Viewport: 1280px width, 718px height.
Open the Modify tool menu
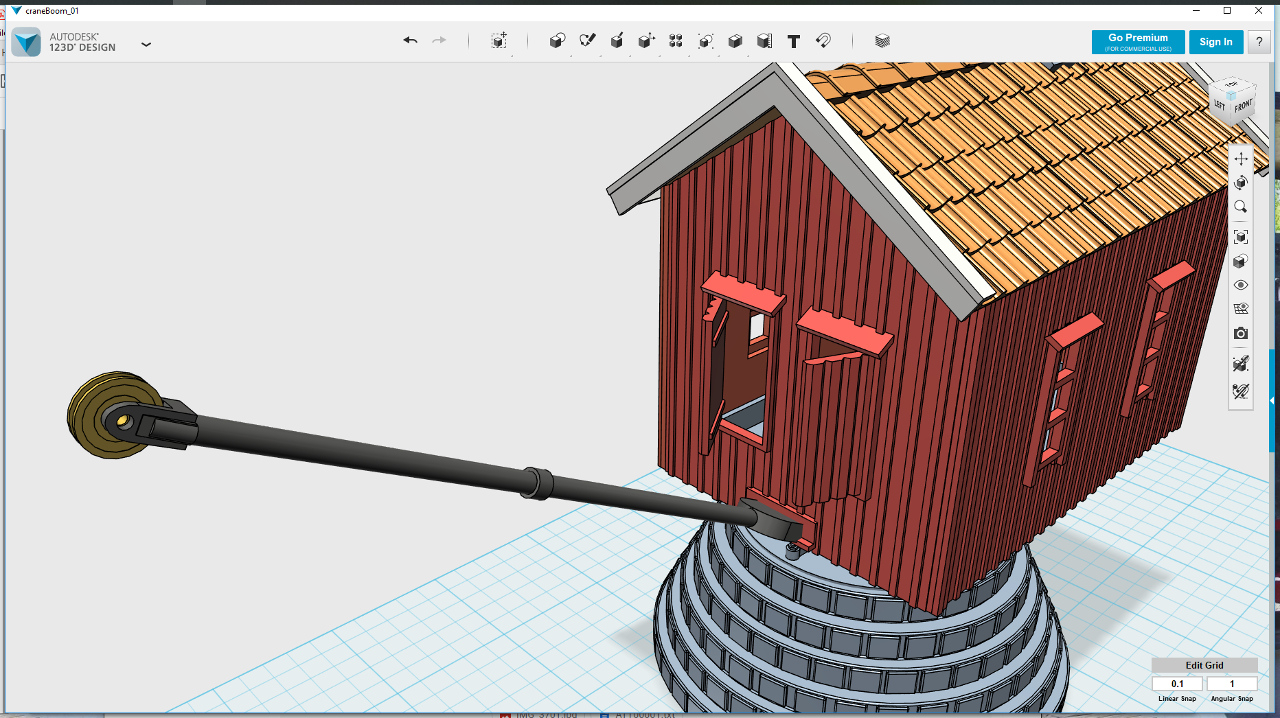pyautogui.click(x=646, y=41)
